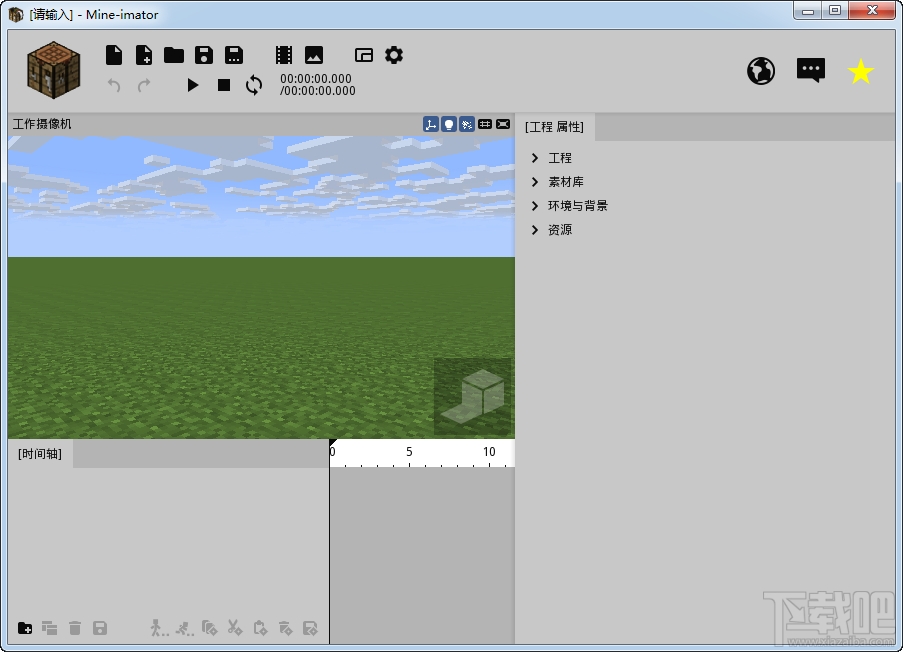Click the import asset file icon
The width and height of the screenshot is (903, 652).
coord(144,55)
